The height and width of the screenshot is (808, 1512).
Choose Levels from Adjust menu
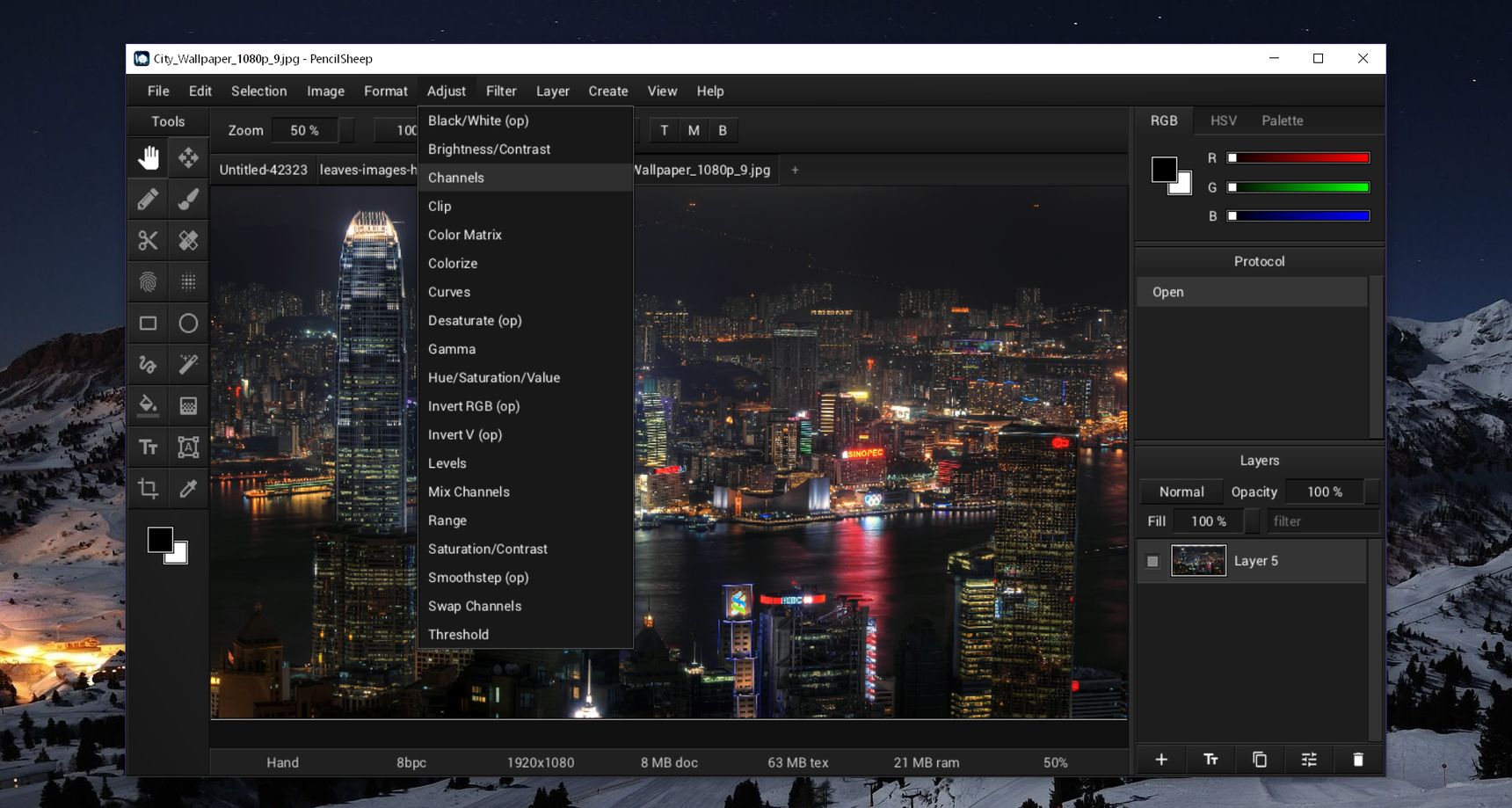526,463
